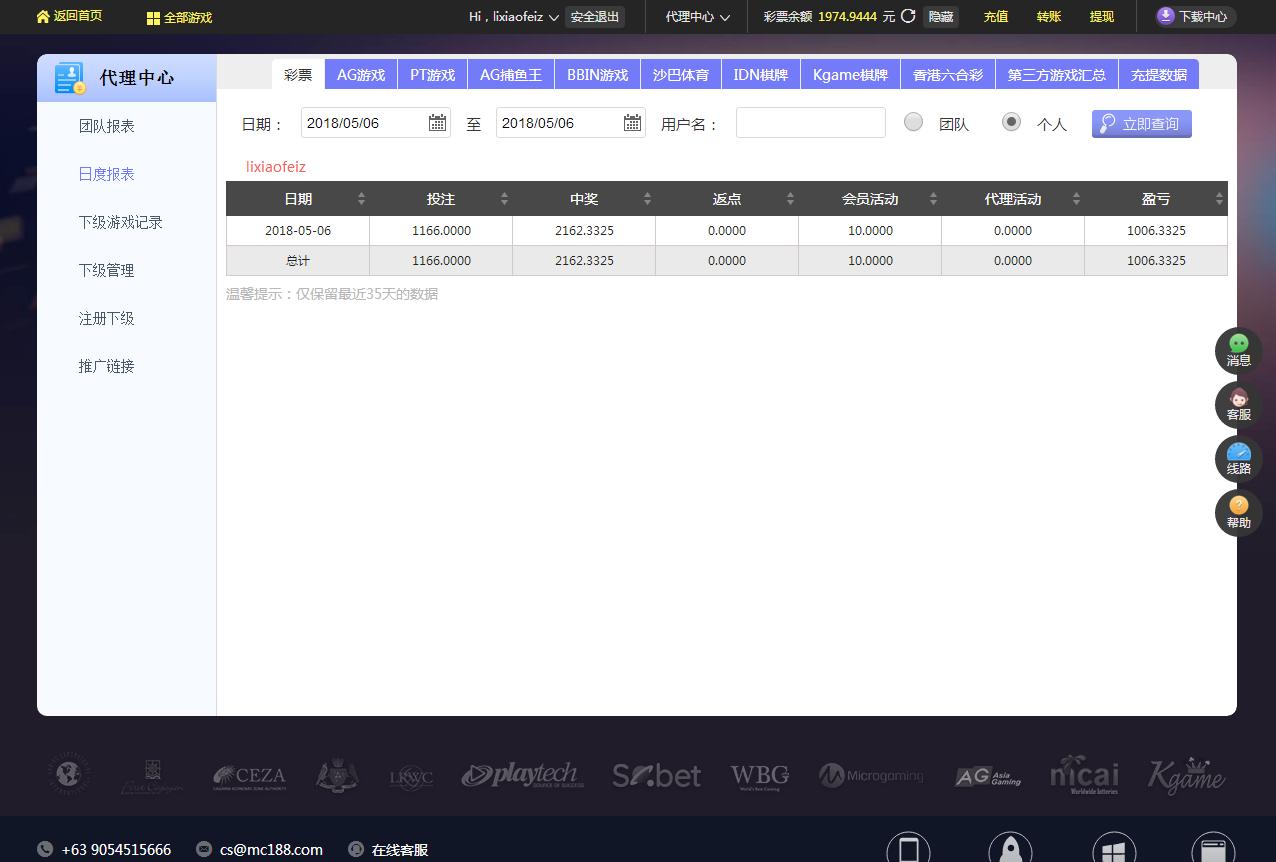Open the 消息 message panel on the right
1276x862 pixels.
tap(1237, 350)
